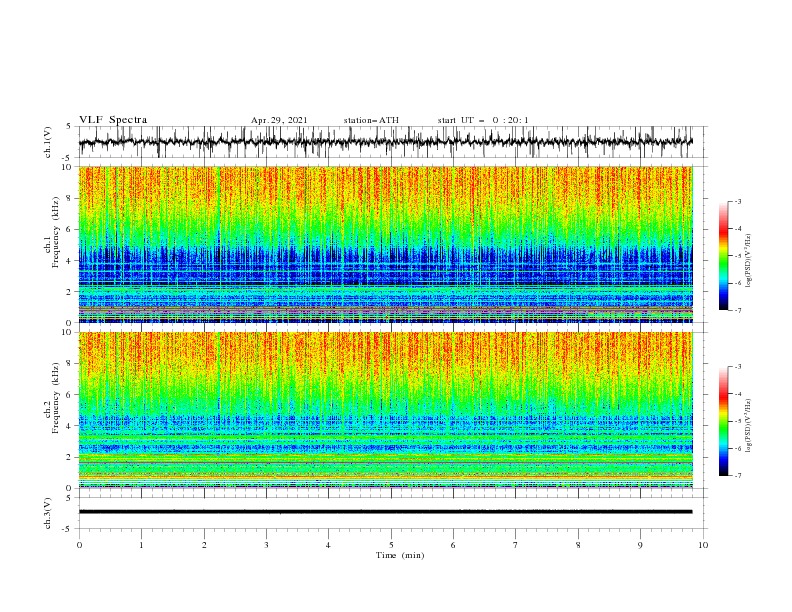The image size is (792, 612).
Task: Click the ch.1 colorbar log(PSD) label
Action: [x=749, y=261]
